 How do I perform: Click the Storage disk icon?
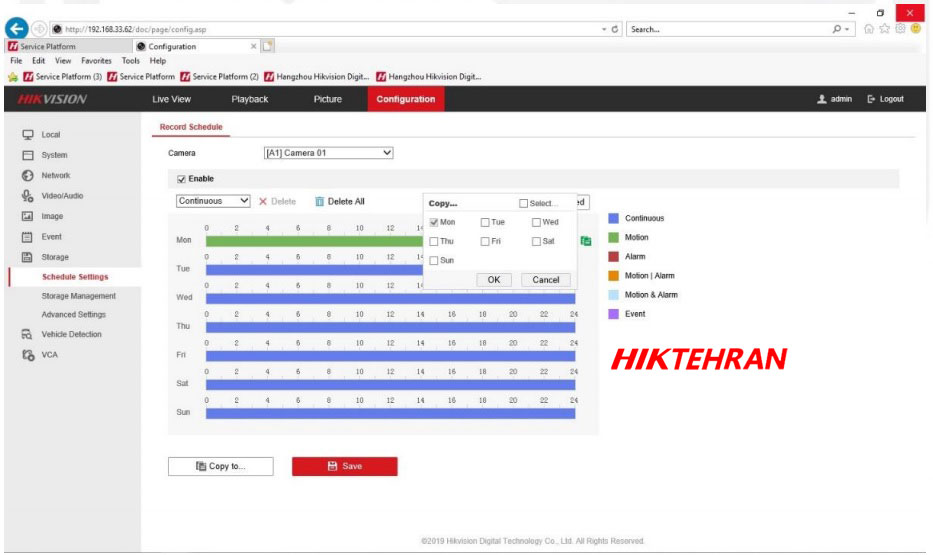(x=27, y=257)
